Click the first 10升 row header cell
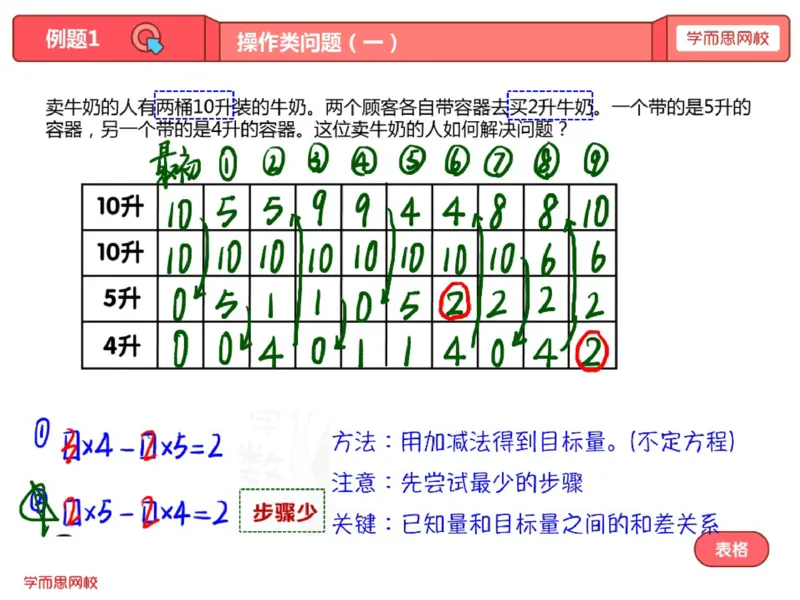The height and width of the screenshot is (600, 800). [120, 207]
